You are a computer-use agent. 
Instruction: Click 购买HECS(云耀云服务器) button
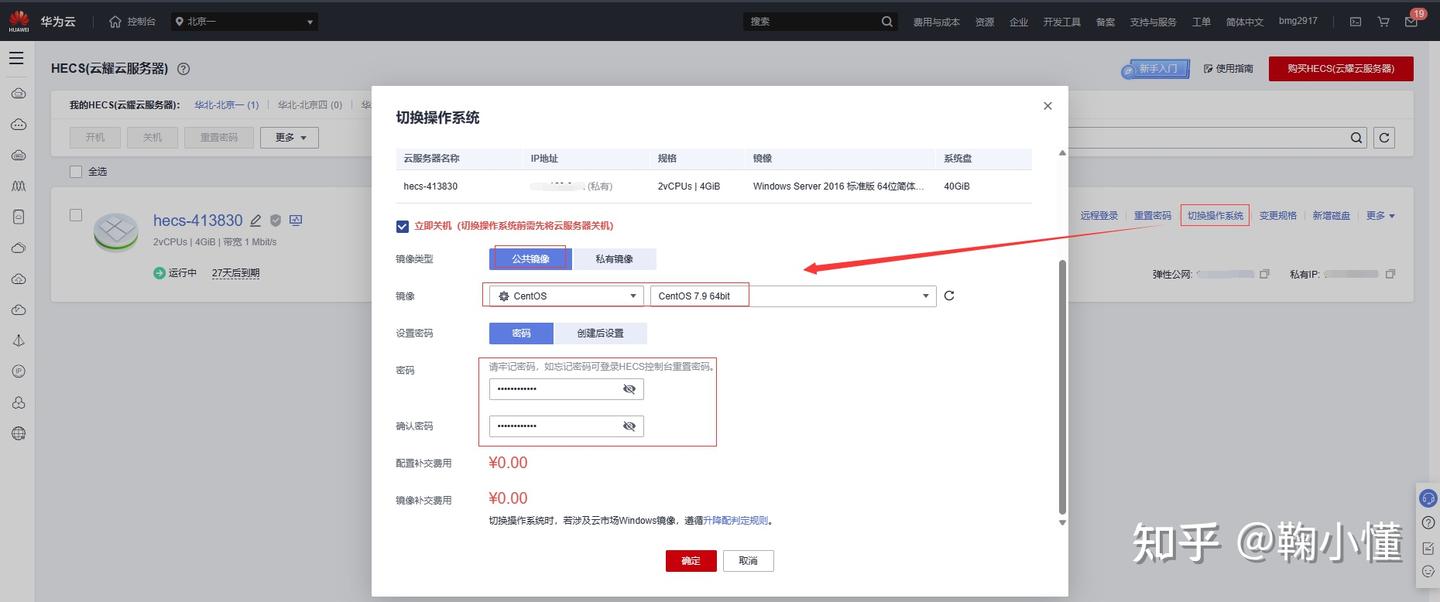coord(1340,69)
